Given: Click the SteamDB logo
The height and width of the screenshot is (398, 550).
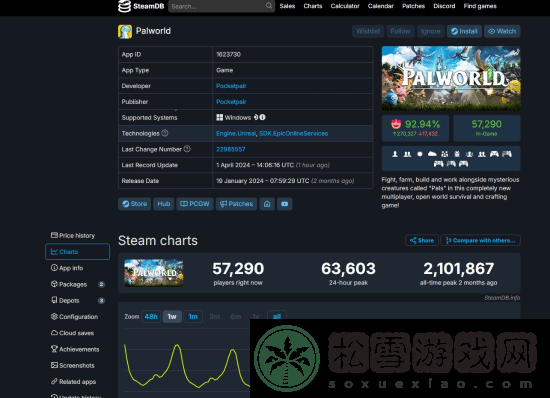Looking at the screenshot, I should point(141,6).
